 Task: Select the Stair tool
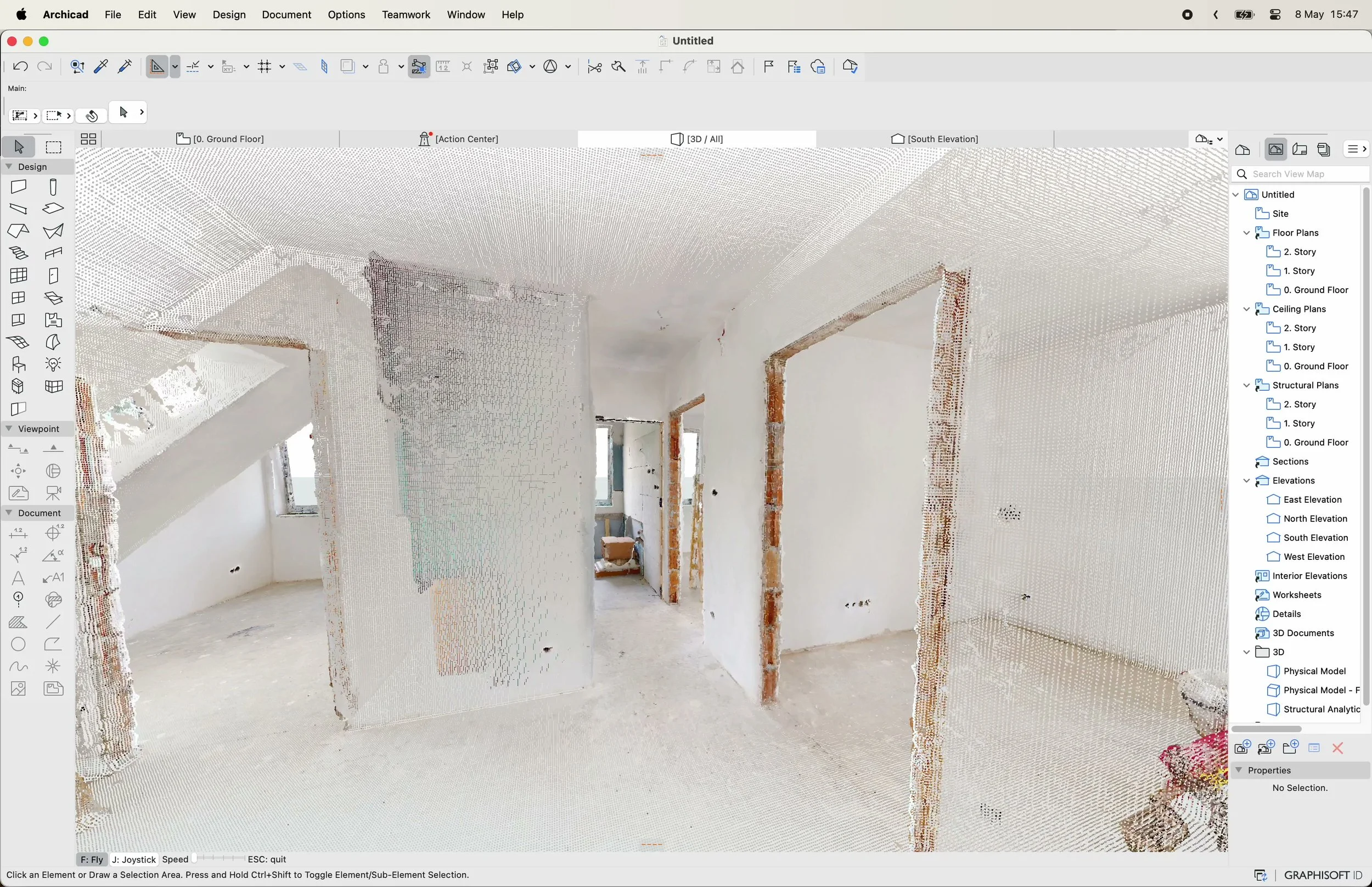19,253
